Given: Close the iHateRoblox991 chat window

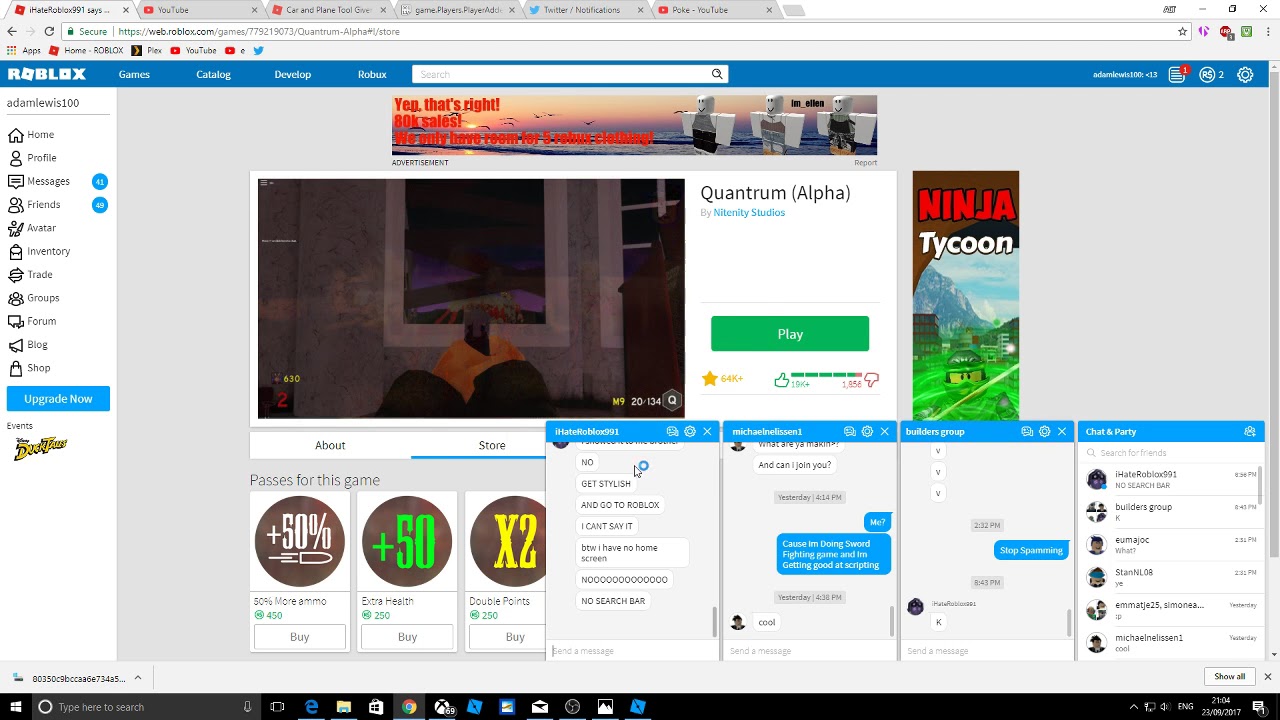Looking at the screenshot, I should click(x=707, y=431).
